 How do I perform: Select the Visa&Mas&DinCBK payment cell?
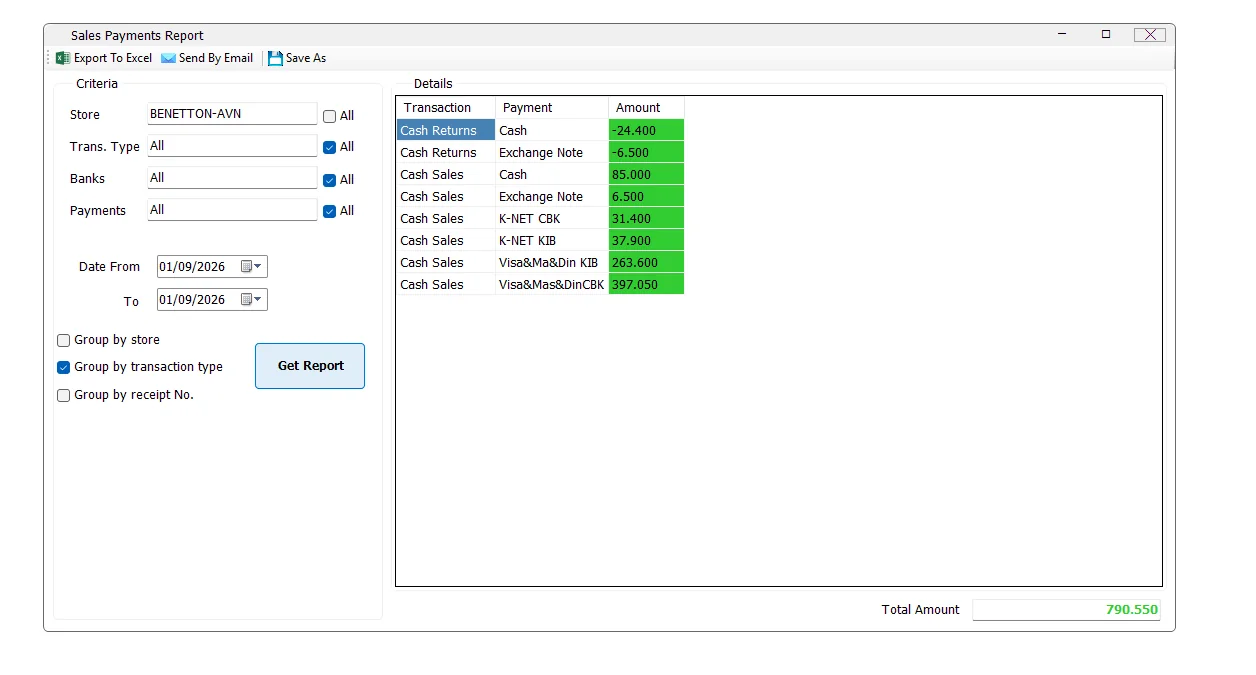pos(552,285)
